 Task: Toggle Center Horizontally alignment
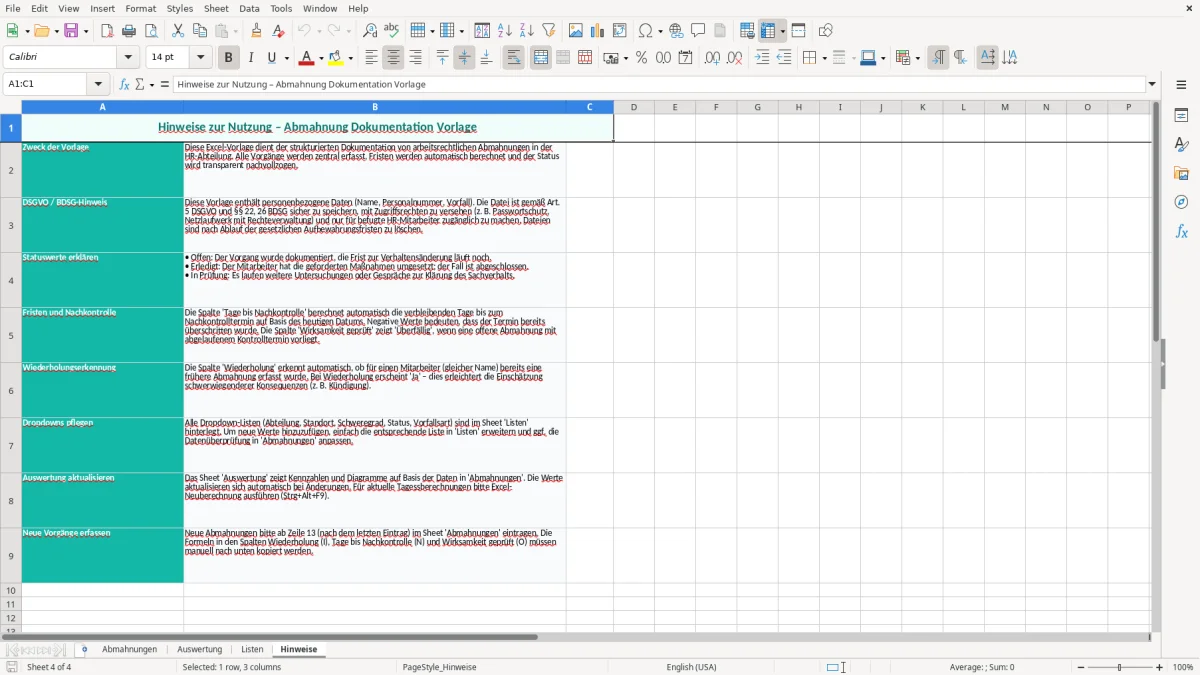(393, 58)
